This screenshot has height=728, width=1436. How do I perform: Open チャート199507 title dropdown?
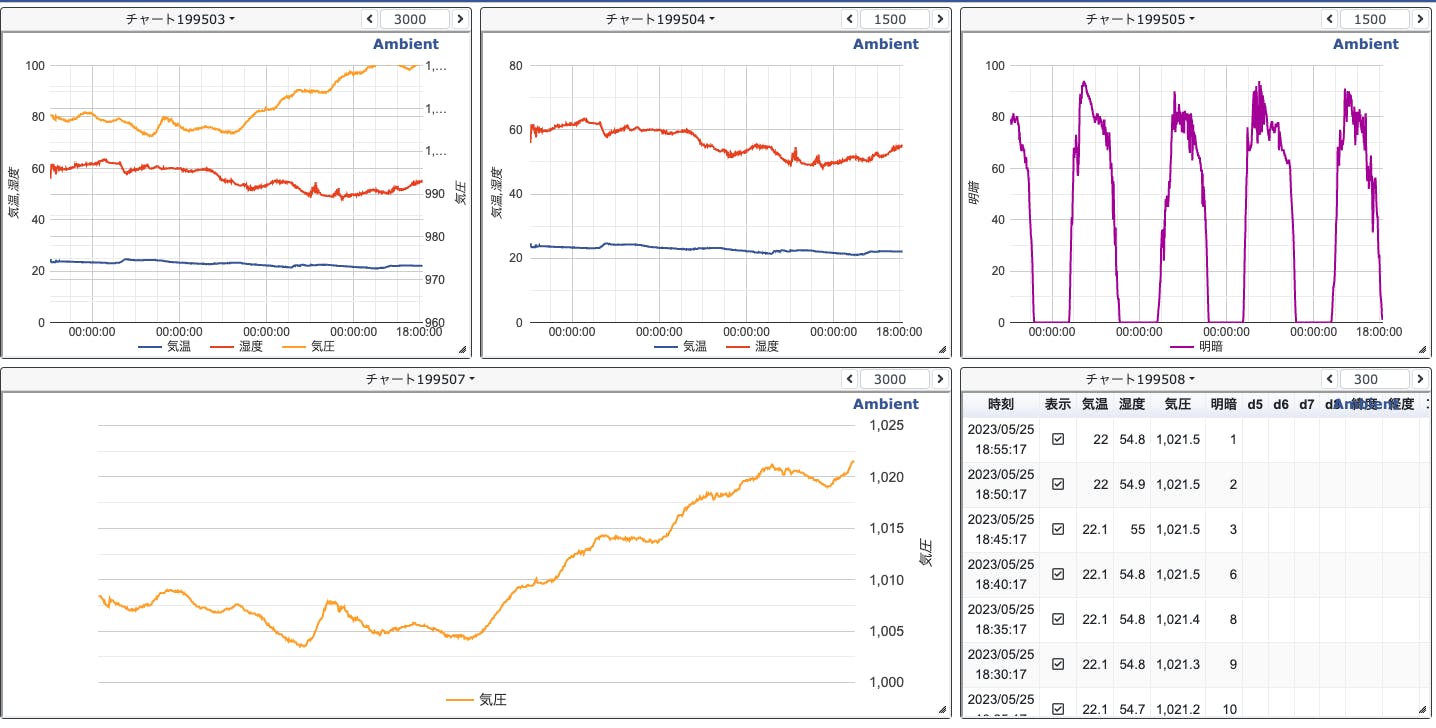tap(420, 379)
